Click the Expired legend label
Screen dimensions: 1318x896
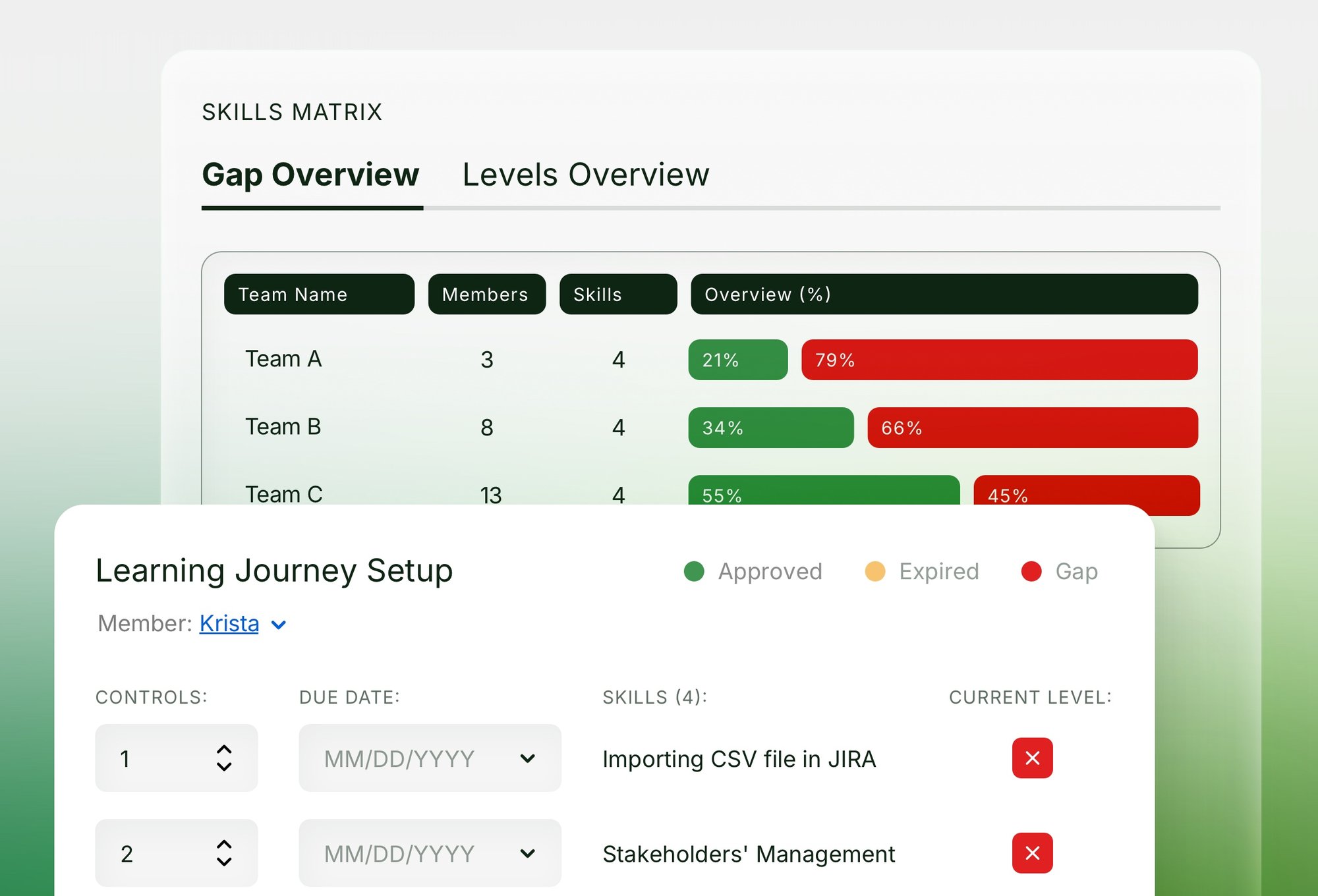click(939, 571)
